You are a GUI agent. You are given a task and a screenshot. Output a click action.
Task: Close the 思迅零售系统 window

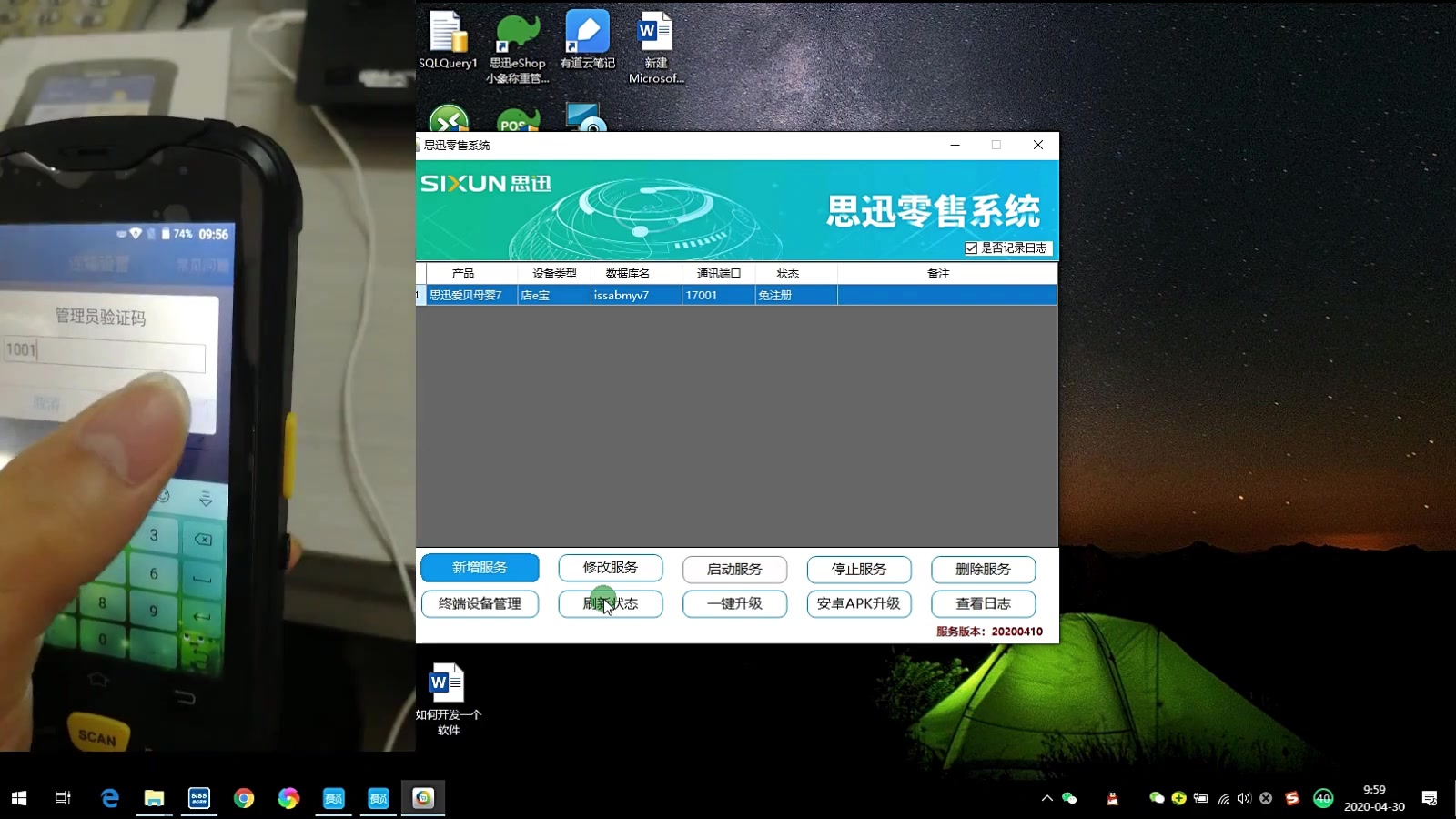[x=1038, y=145]
